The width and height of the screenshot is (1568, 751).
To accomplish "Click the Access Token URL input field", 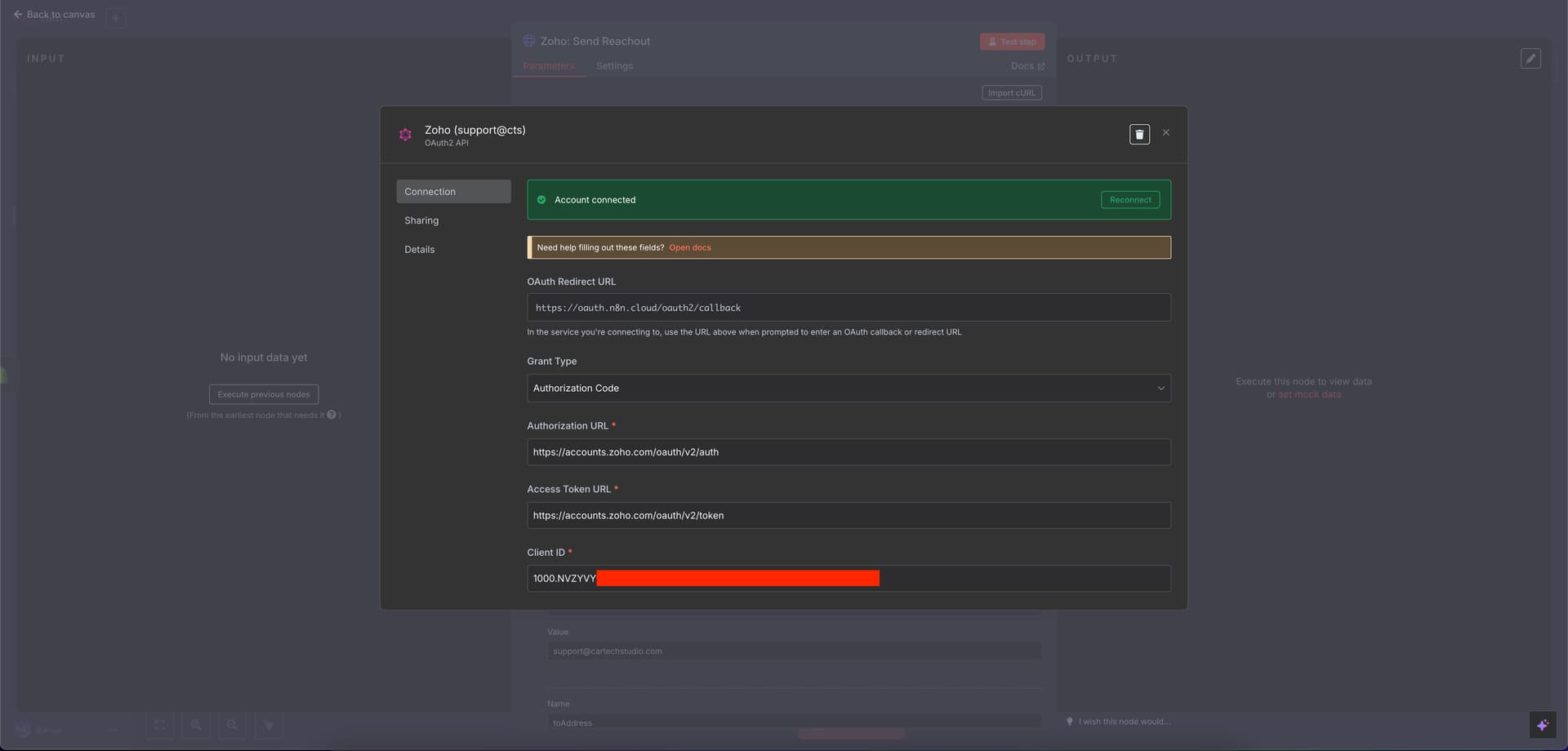I will [x=849, y=515].
